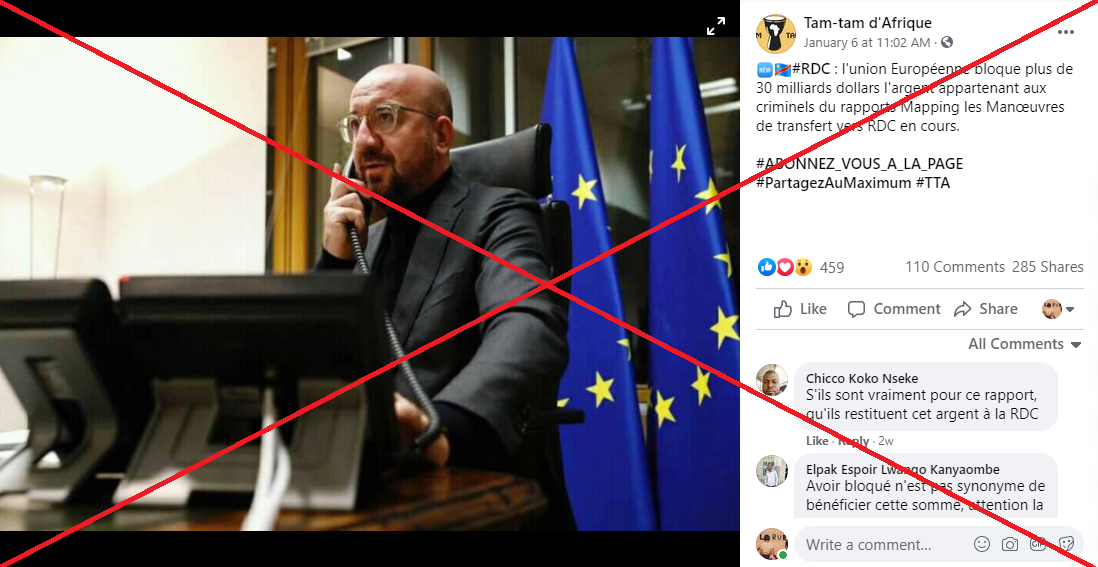Open the All Comments filter dropdown
The width and height of the screenshot is (1098, 567).
(1025, 344)
